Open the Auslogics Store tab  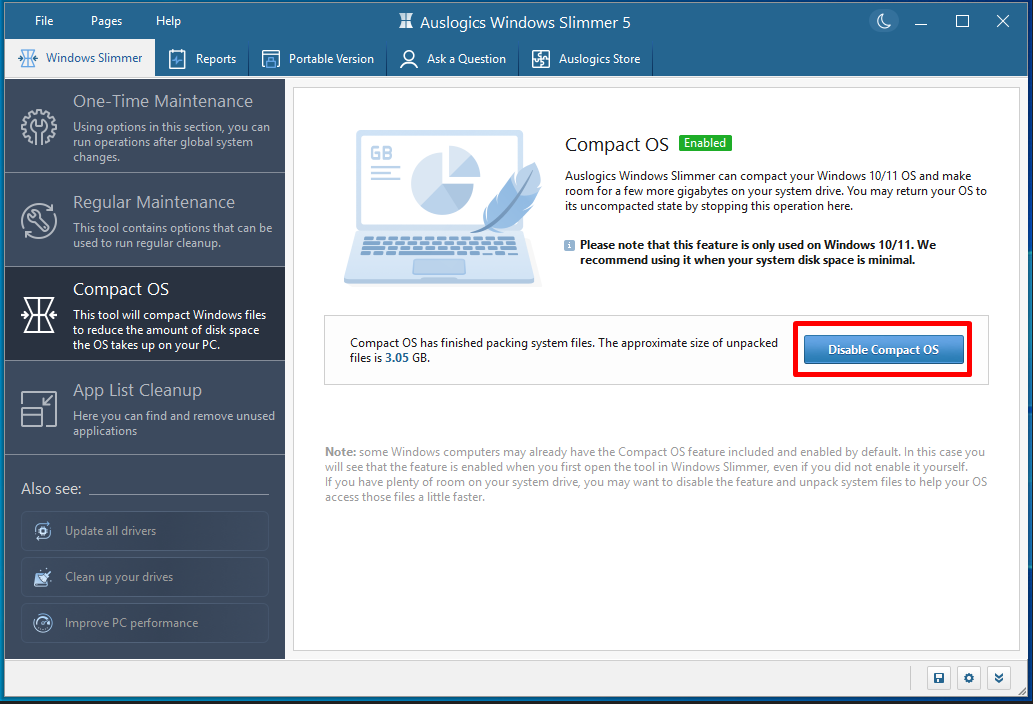[586, 59]
